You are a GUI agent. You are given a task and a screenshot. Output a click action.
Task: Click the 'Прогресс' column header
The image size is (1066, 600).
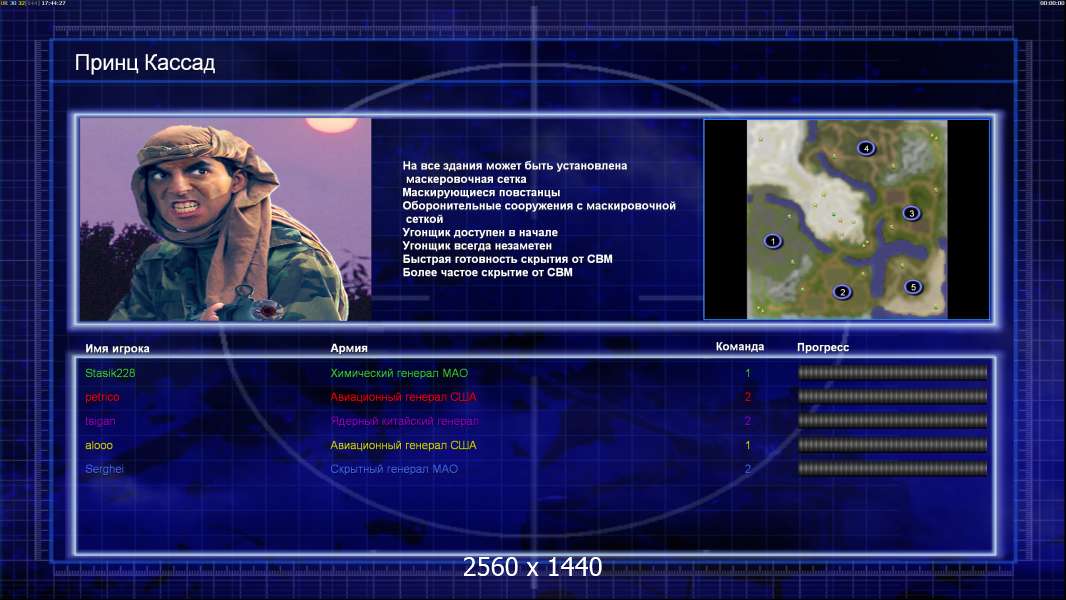click(x=823, y=347)
